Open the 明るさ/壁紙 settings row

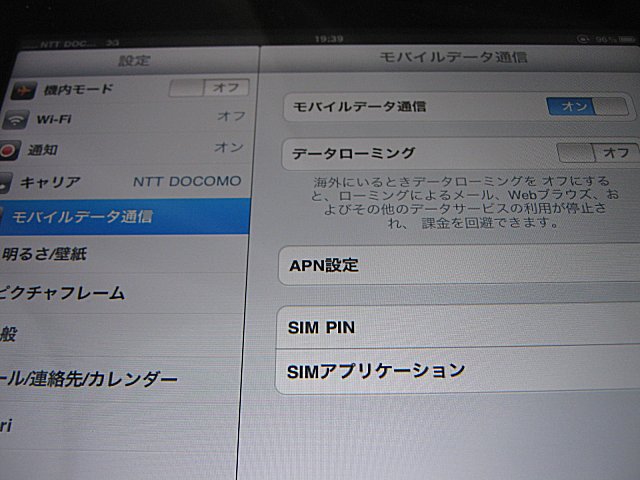point(123,254)
